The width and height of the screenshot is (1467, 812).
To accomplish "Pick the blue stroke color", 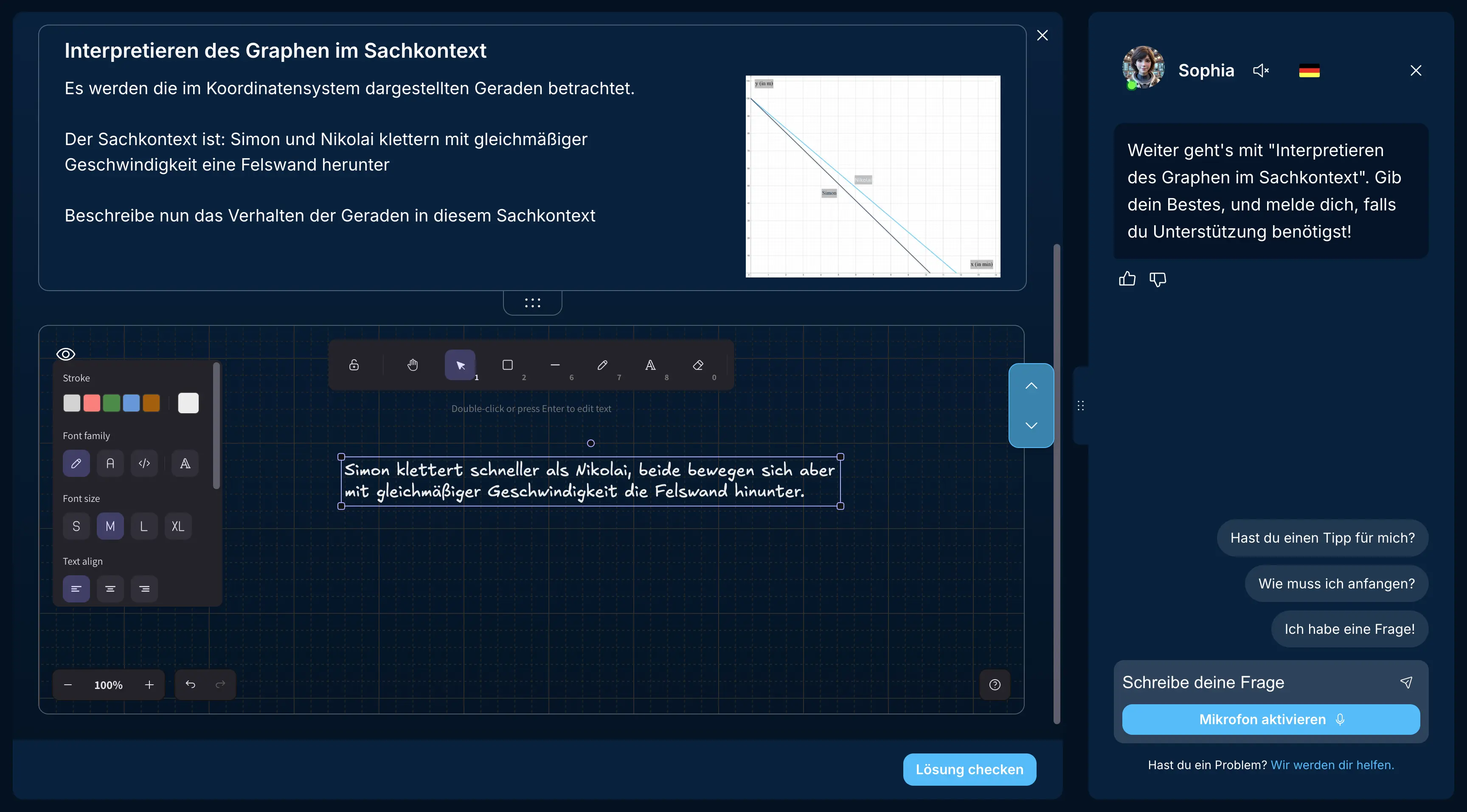I will (x=132, y=403).
